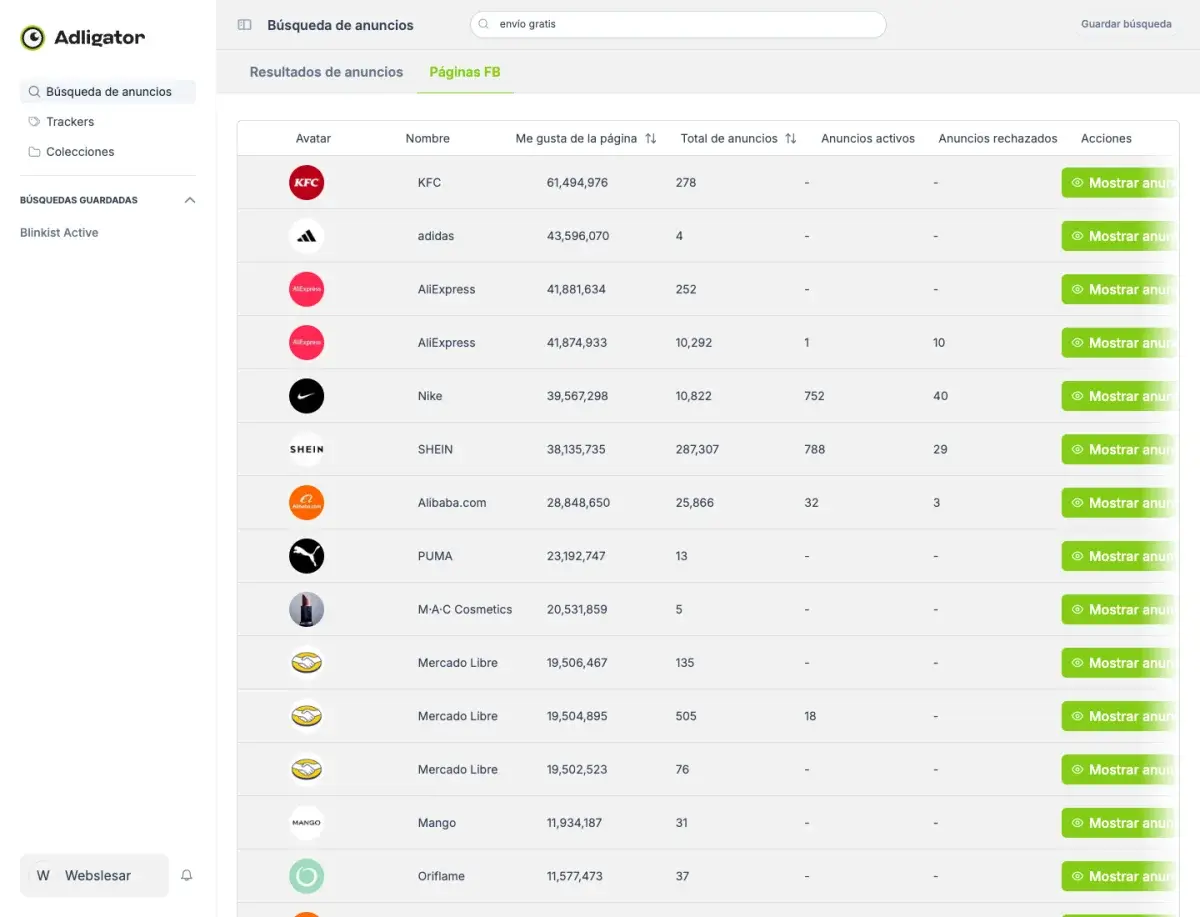Viewport: 1200px width, 917px height.
Task: Click the Alibaba.com name cell
Action: 452,503
